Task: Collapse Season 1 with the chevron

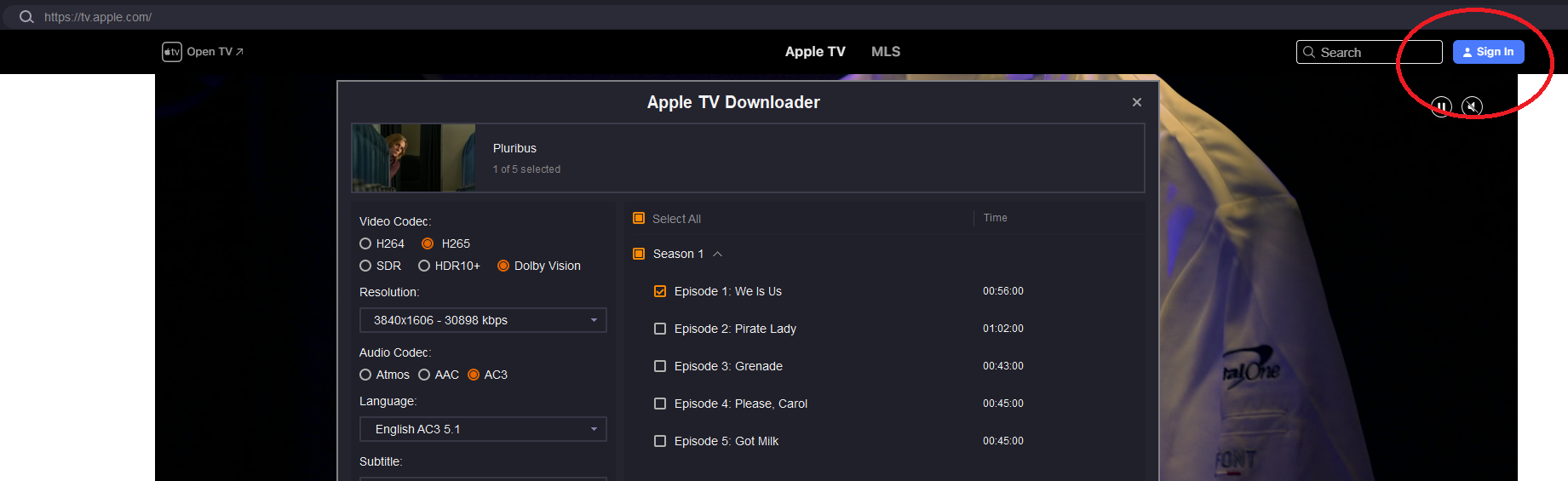Action: [717, 254]
